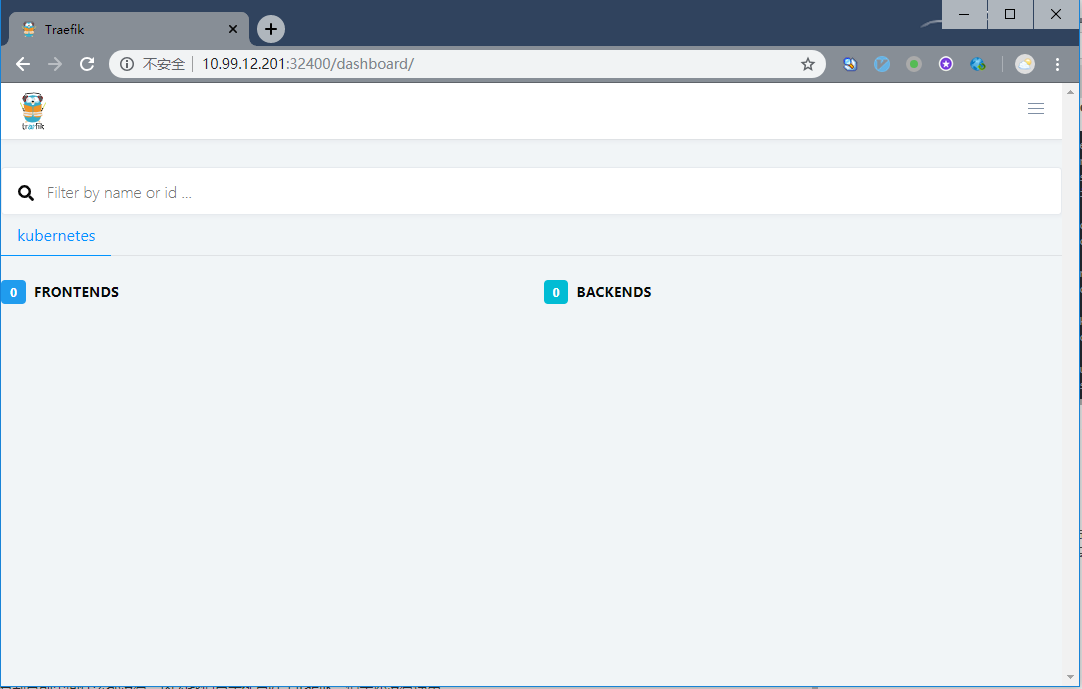
Task: Open Chrome's three-dot menu
Action: pos(1057,64)
